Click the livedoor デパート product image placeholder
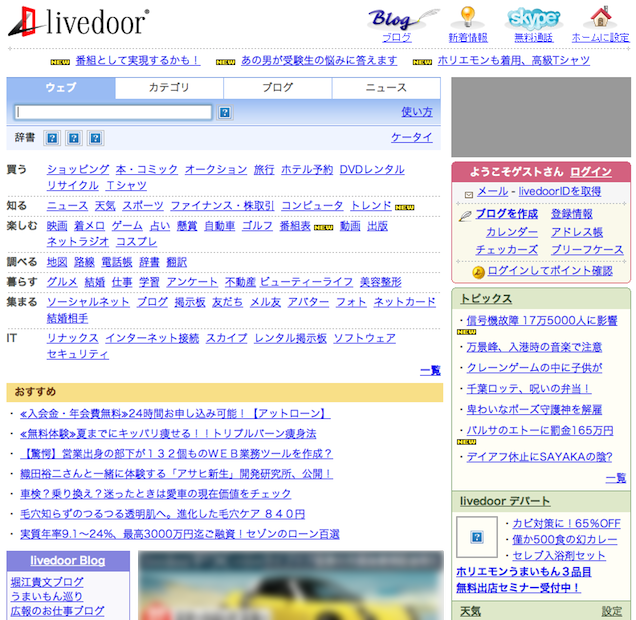This screenshot has width=636, height=620. tap(477, 537)
